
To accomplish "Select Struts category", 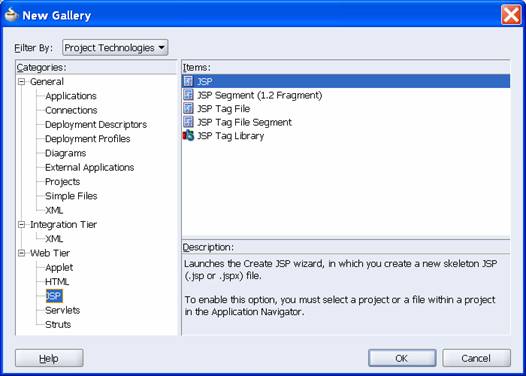I will coord(58,324).
